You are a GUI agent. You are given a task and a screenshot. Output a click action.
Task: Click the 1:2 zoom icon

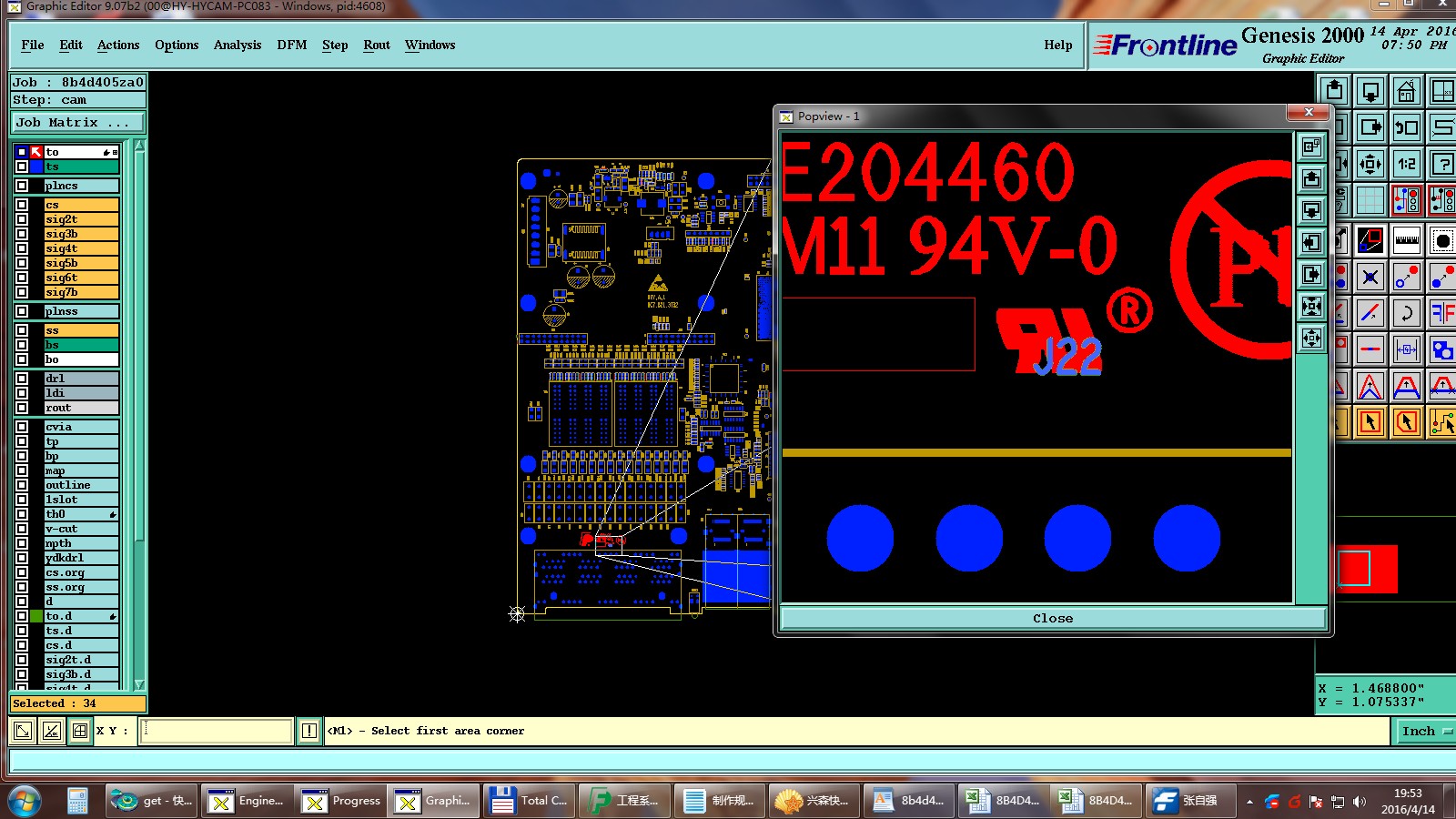(x=1407, y=164)
